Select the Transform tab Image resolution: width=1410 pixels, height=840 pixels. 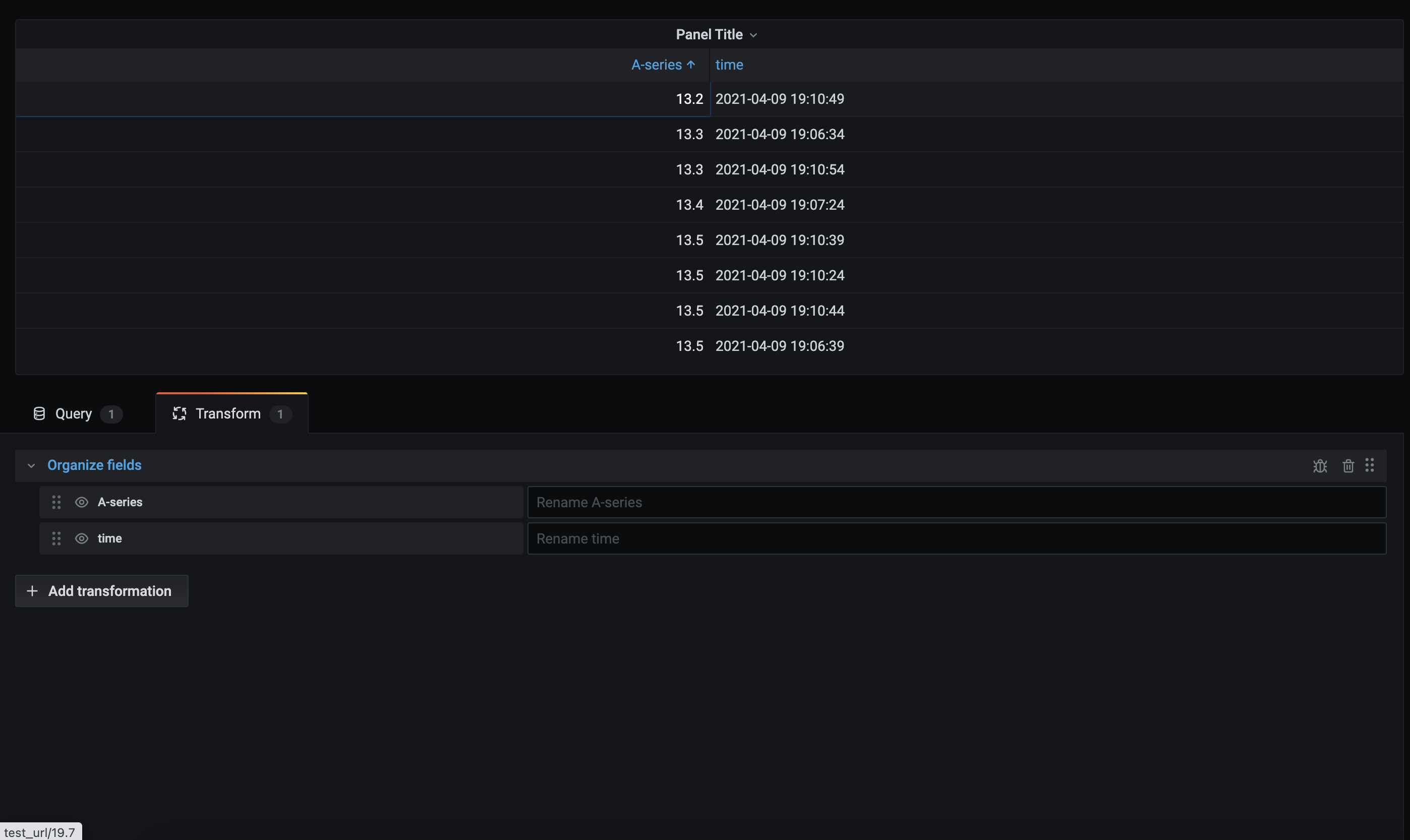[x=232, y=414]
